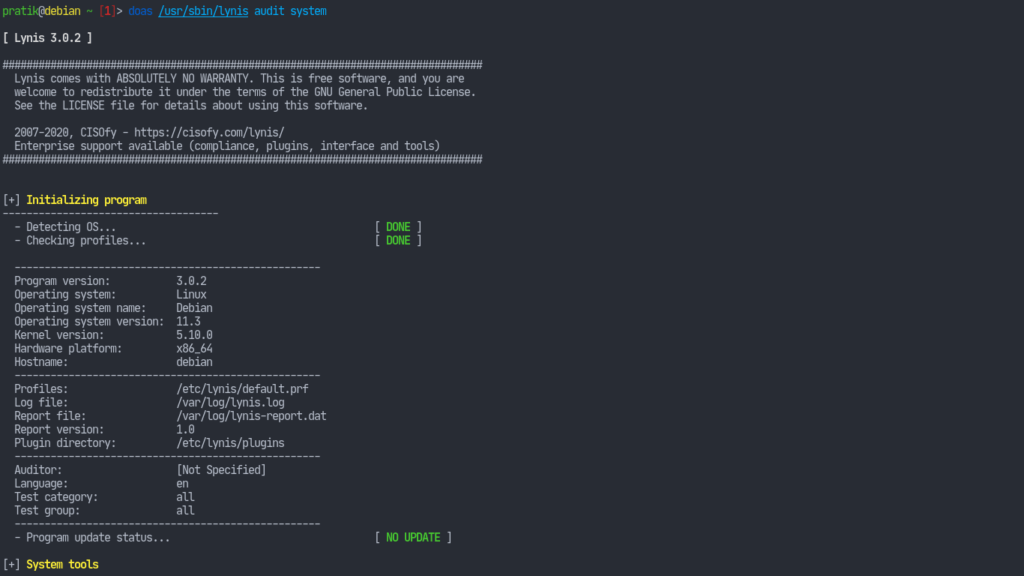Click the '[+]' marker before Initializing program
Viewport: 1024px width, 576px height.
click(x=11, y=200)
